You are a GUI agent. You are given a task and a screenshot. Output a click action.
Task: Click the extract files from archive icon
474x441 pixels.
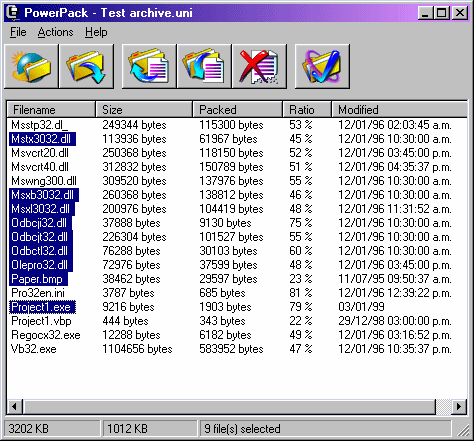[204, 66]
